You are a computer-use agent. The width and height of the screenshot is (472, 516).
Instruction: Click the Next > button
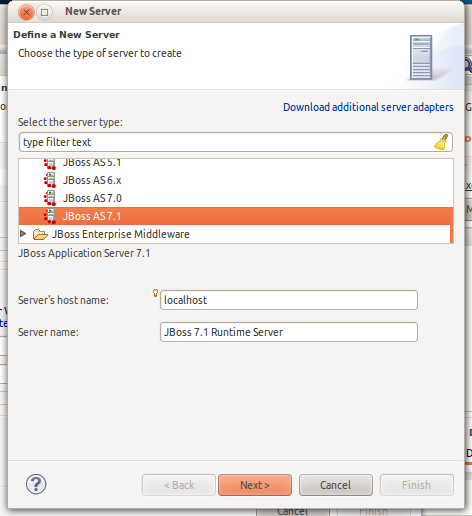click(255, 485)
